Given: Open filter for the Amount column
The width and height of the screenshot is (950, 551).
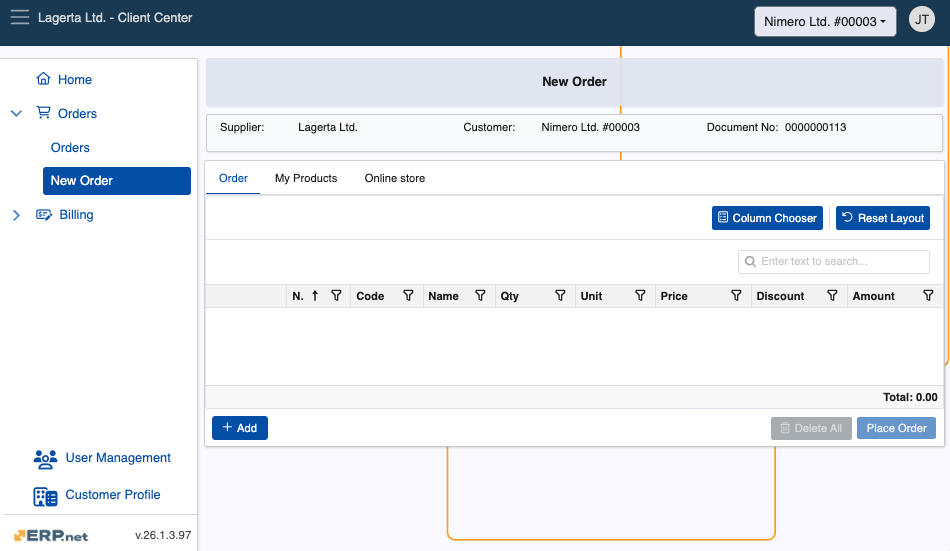Looking at the screenshot, I should (928, 296).
